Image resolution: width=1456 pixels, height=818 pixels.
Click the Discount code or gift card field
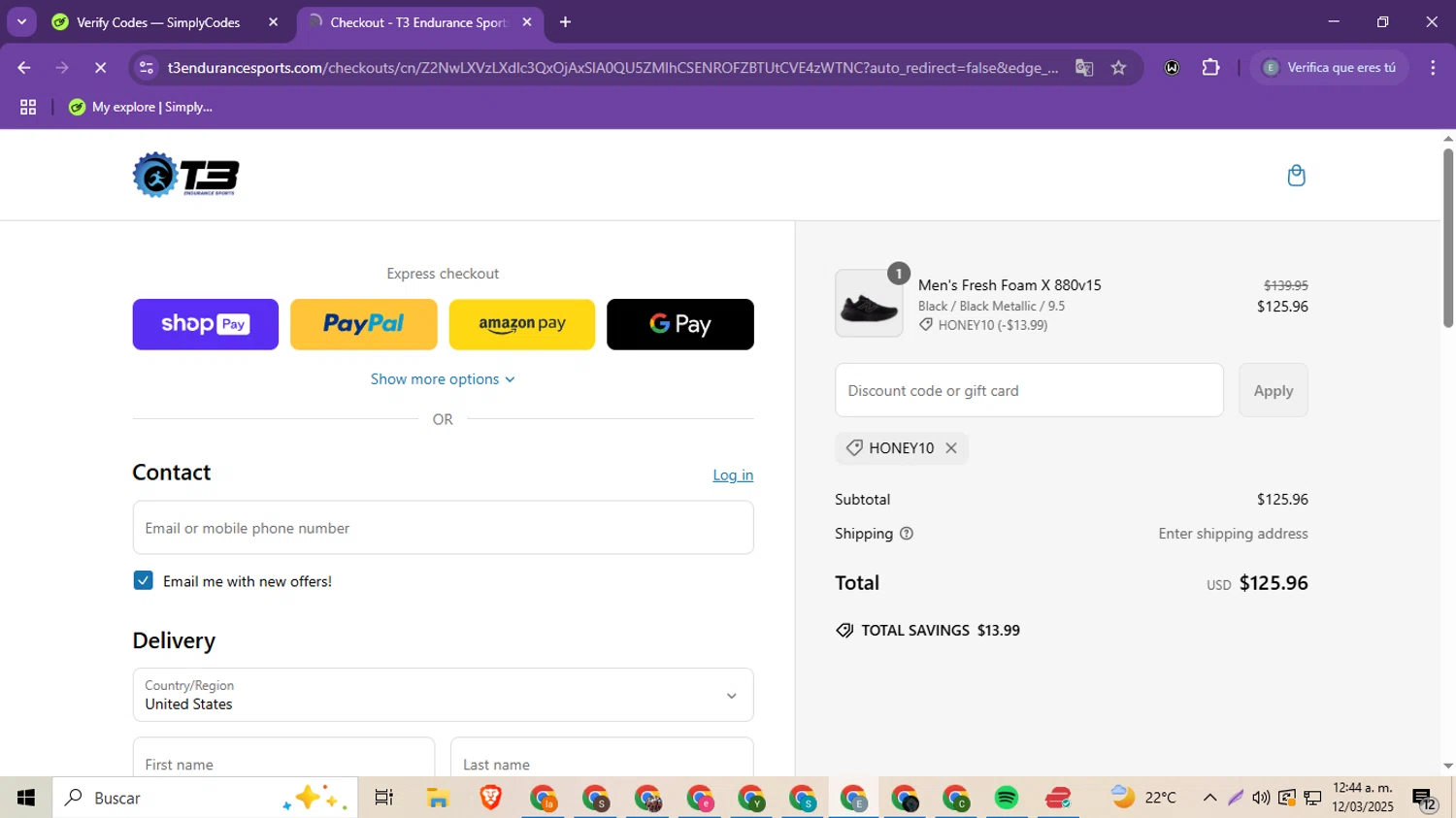(x=1029, y=390)
